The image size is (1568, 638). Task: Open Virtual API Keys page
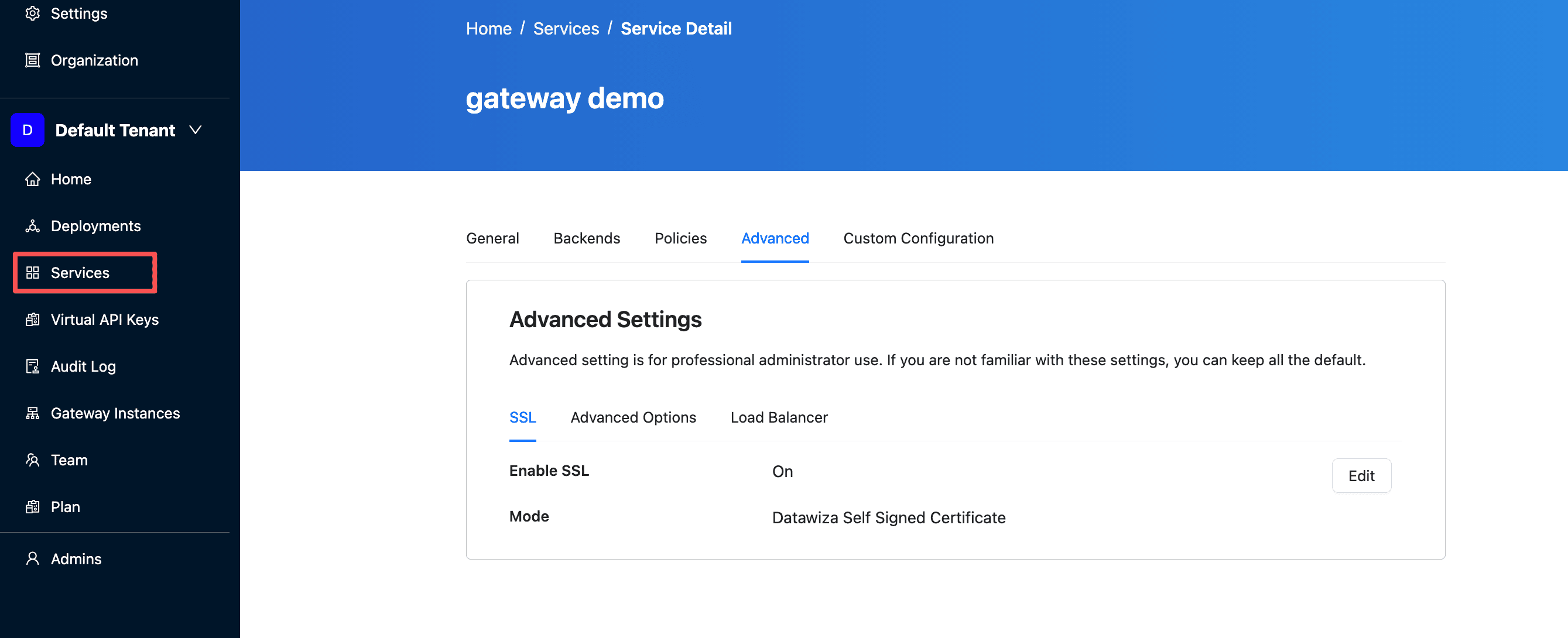click(x=105, y=320)
